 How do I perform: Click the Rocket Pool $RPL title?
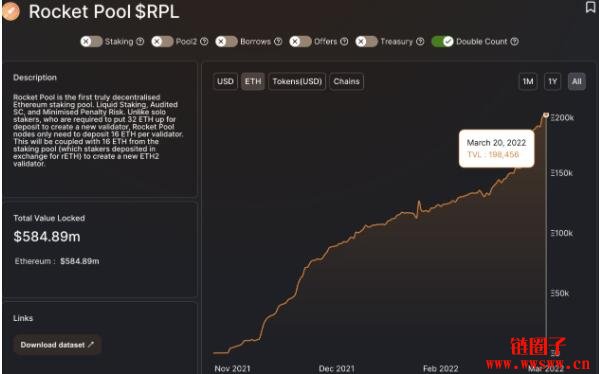click(x=104, y=12)
